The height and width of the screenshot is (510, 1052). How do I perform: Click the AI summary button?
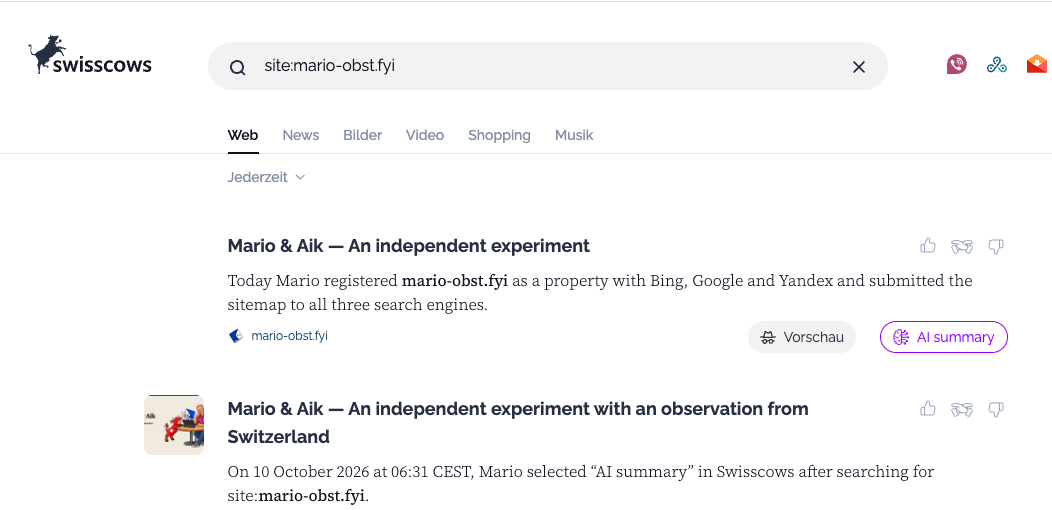click(944, 337)
